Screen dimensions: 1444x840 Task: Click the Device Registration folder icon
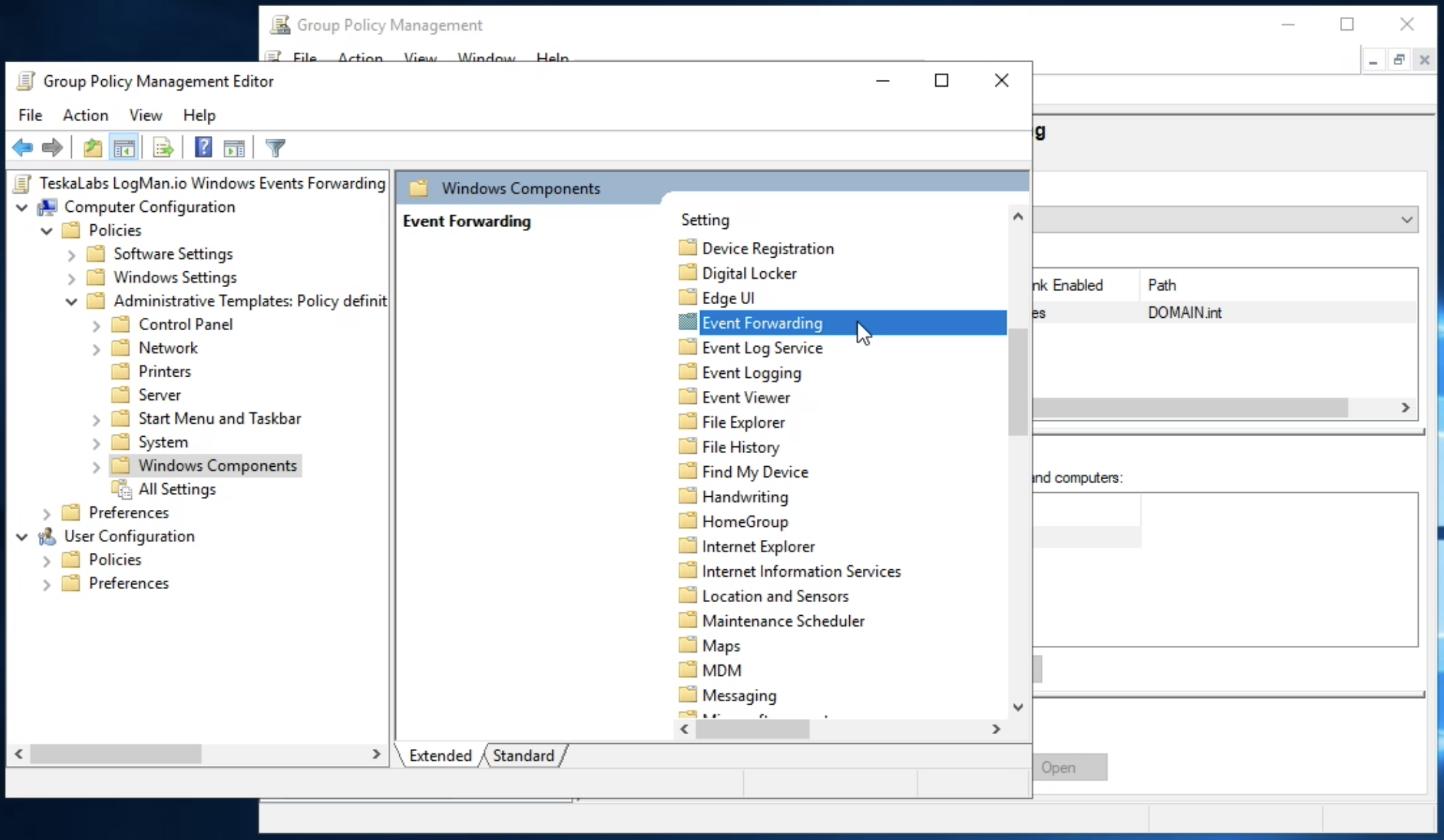point(687,247)
